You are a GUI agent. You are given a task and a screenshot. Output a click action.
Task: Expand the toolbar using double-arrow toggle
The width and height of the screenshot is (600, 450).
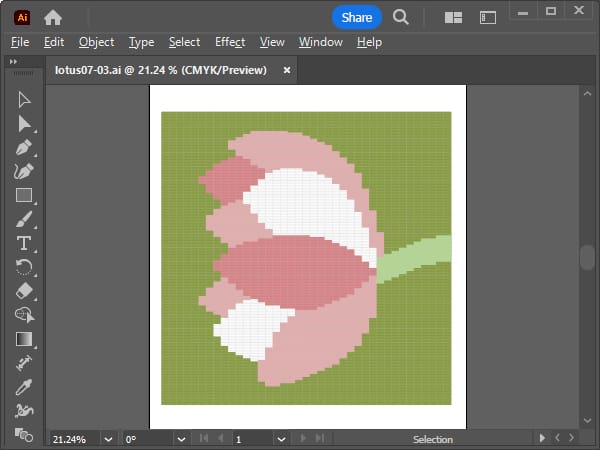pos(13,62)
